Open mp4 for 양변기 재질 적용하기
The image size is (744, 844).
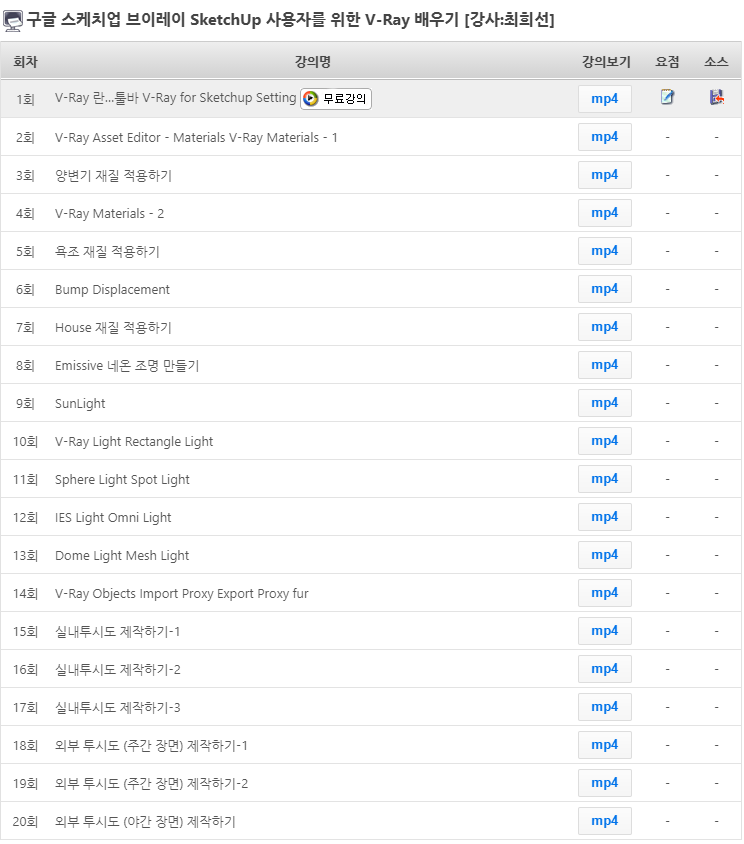(x=605, y=175)
